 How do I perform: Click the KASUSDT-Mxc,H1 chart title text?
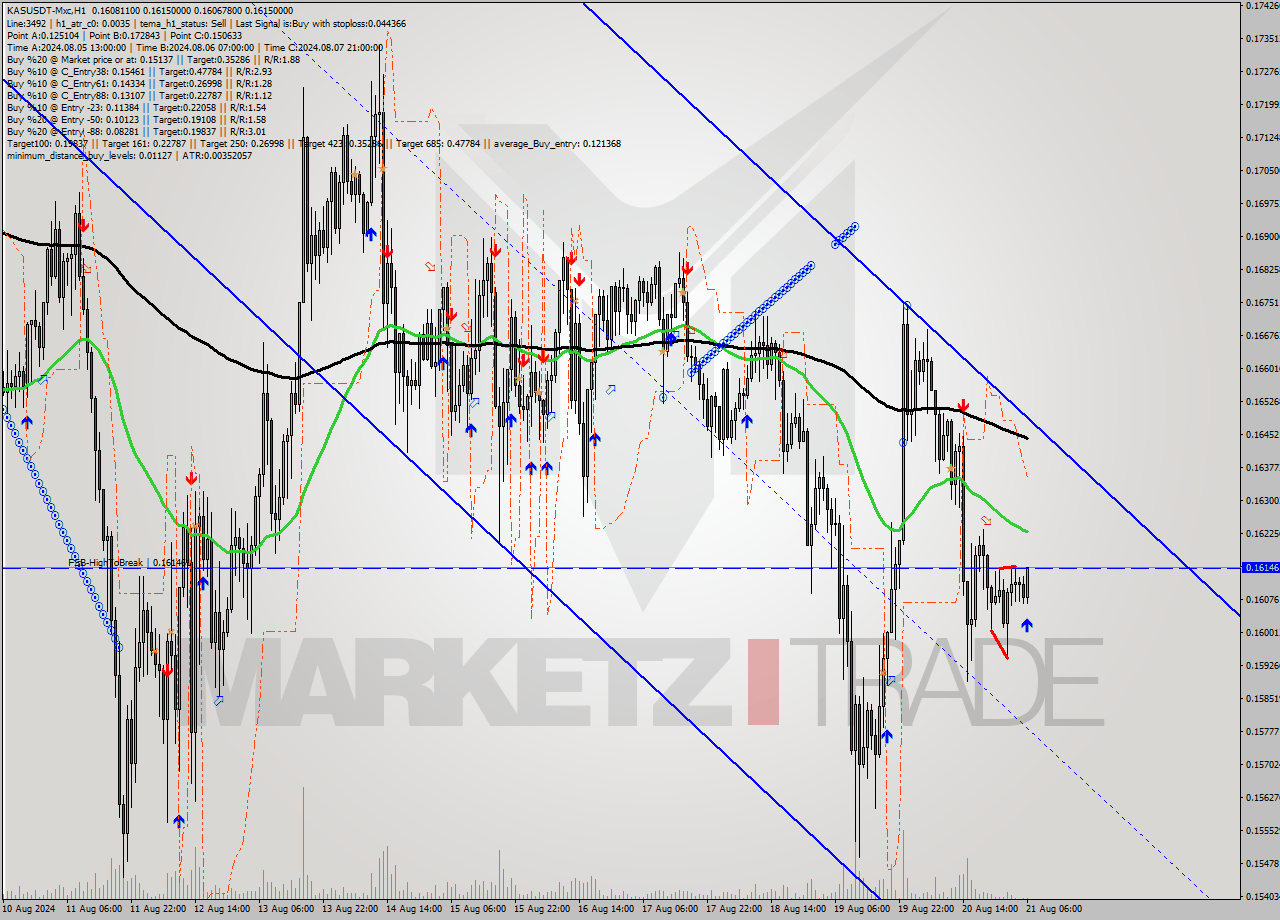46,10
